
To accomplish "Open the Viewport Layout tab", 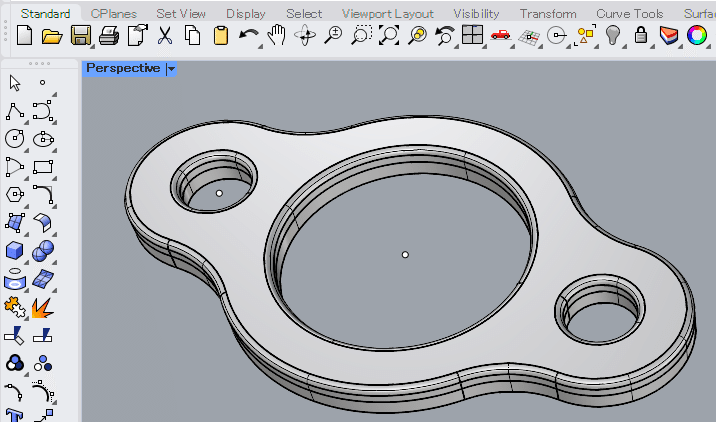I will pyautogui.click(x=387, y=13).
